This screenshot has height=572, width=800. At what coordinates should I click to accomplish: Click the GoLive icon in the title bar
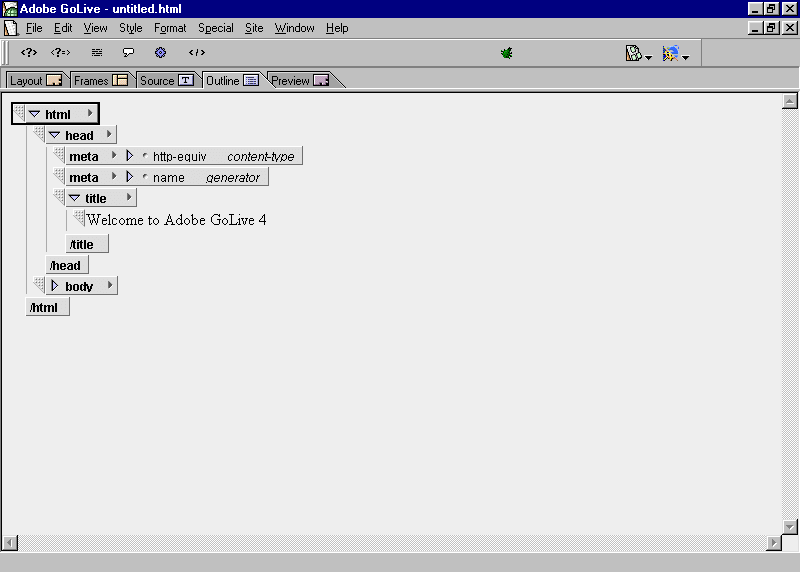tap(10, 9)
